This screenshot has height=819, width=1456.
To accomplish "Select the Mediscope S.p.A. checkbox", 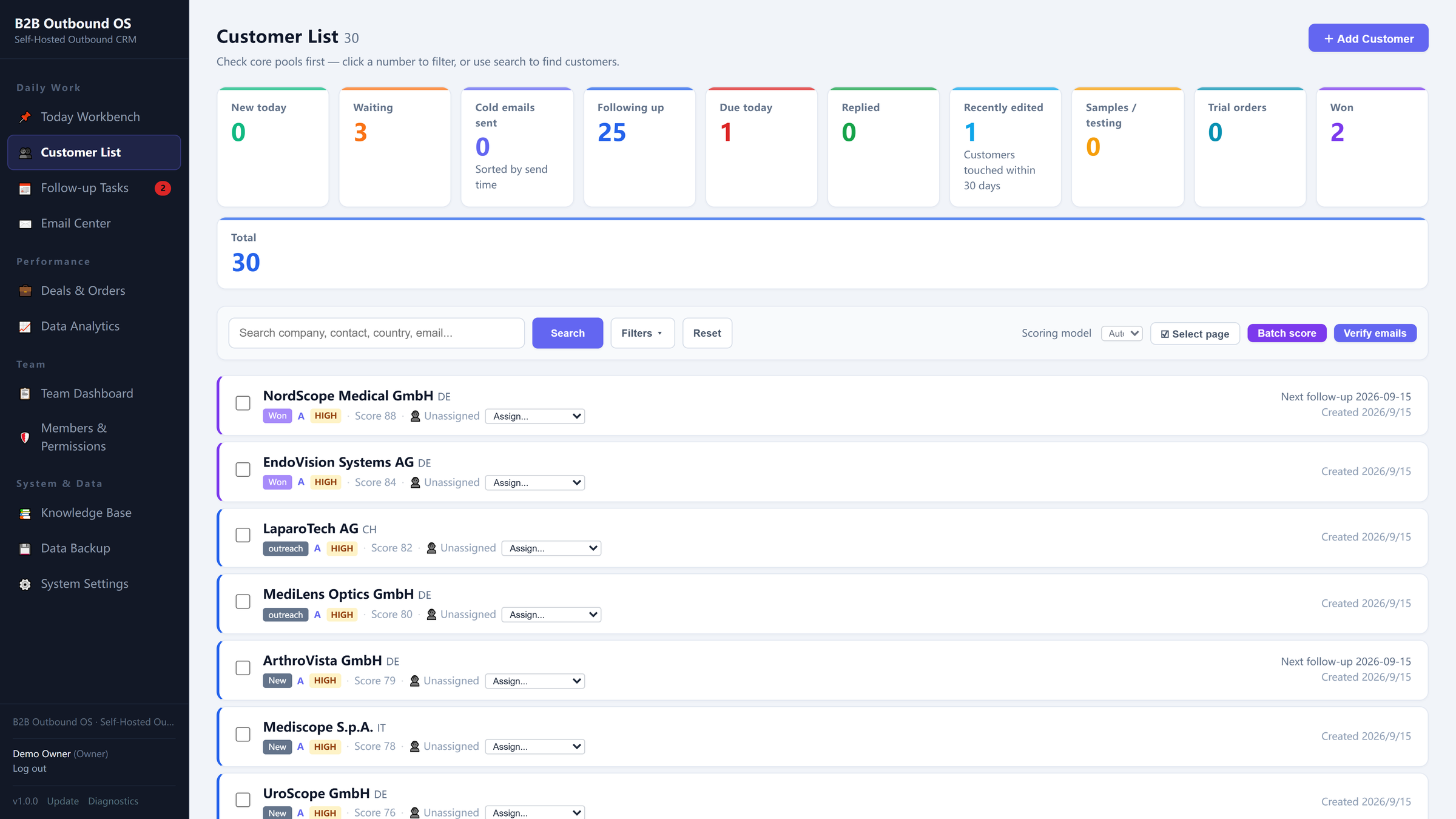I will 243,735.
